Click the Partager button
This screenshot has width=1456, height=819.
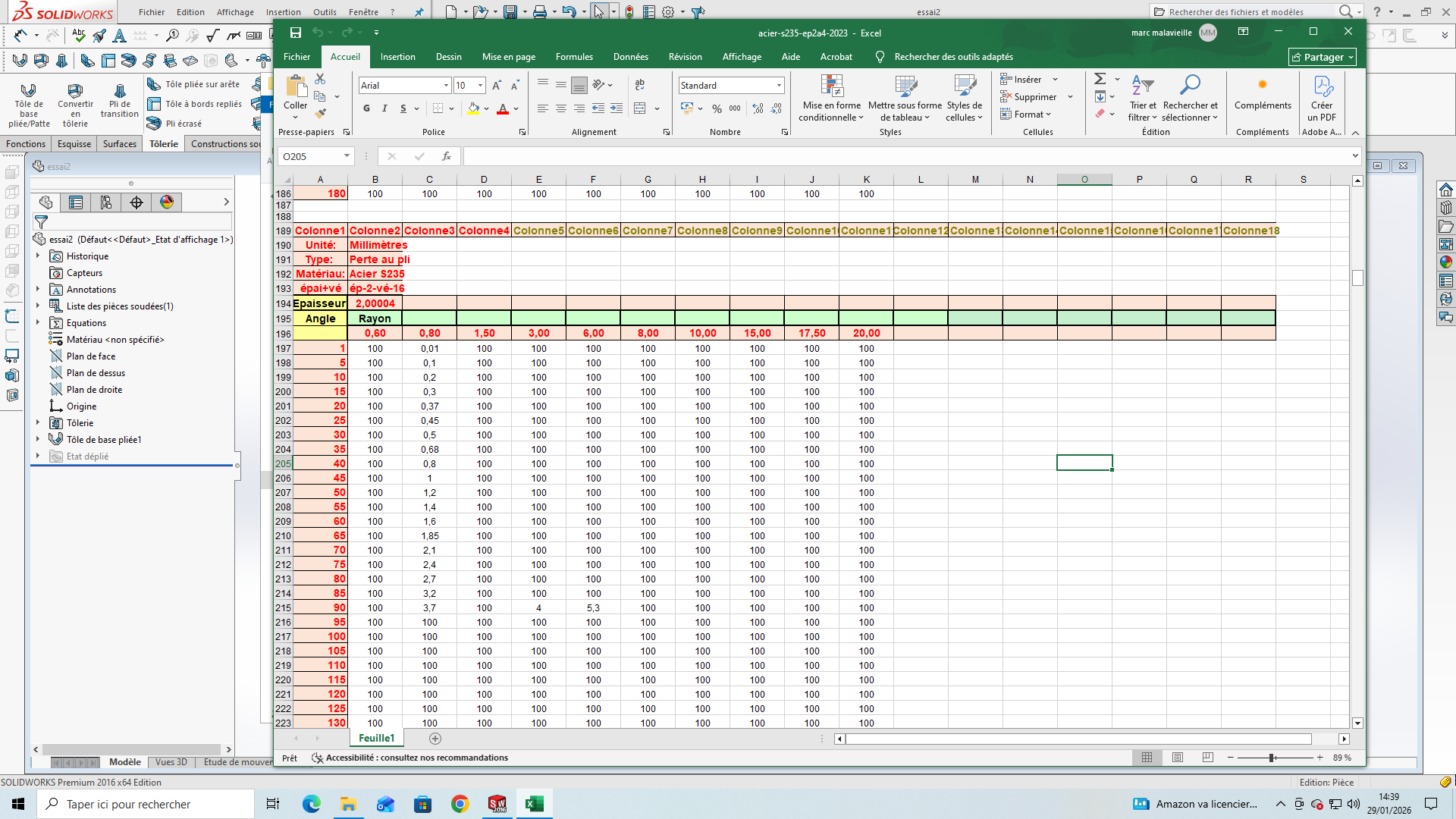point(1322,57)
